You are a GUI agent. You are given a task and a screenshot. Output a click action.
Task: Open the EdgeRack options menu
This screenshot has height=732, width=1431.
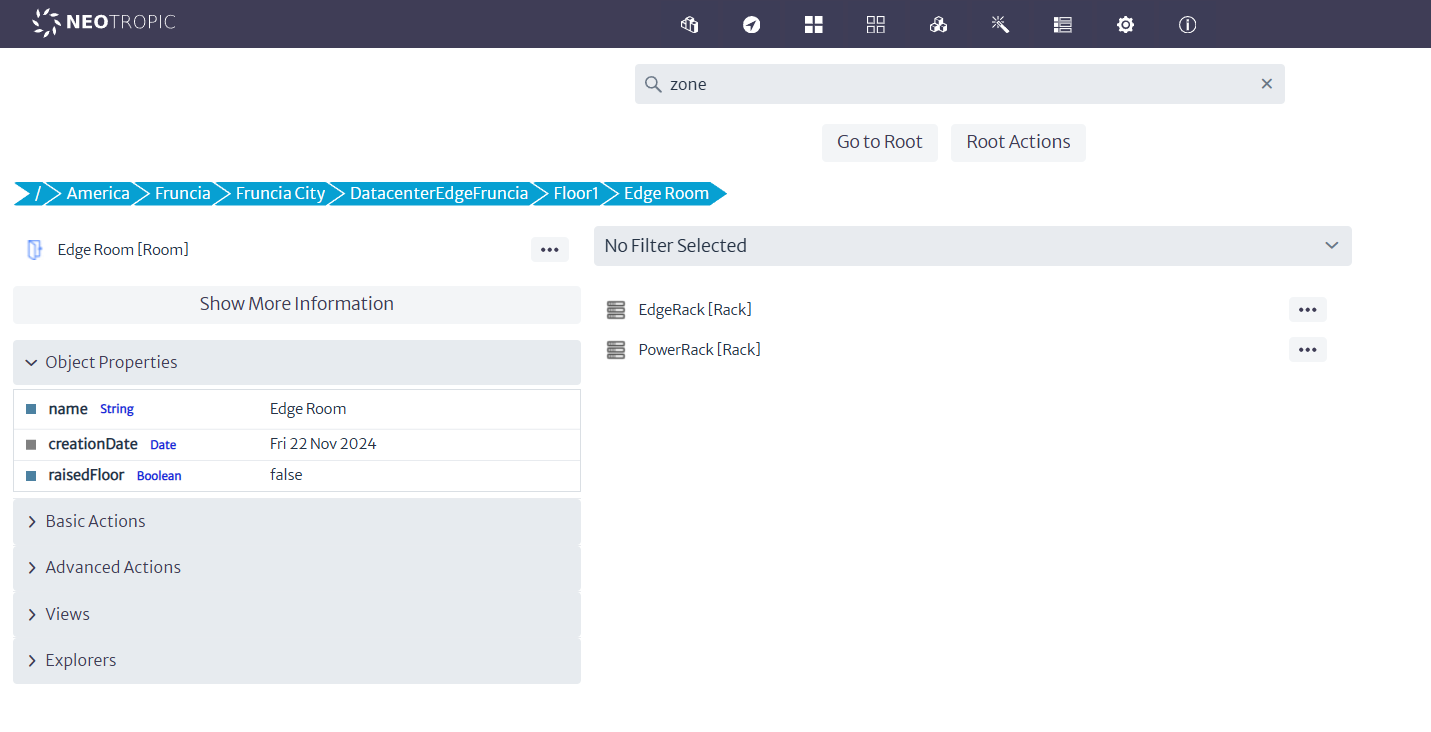click(1307, 310)
